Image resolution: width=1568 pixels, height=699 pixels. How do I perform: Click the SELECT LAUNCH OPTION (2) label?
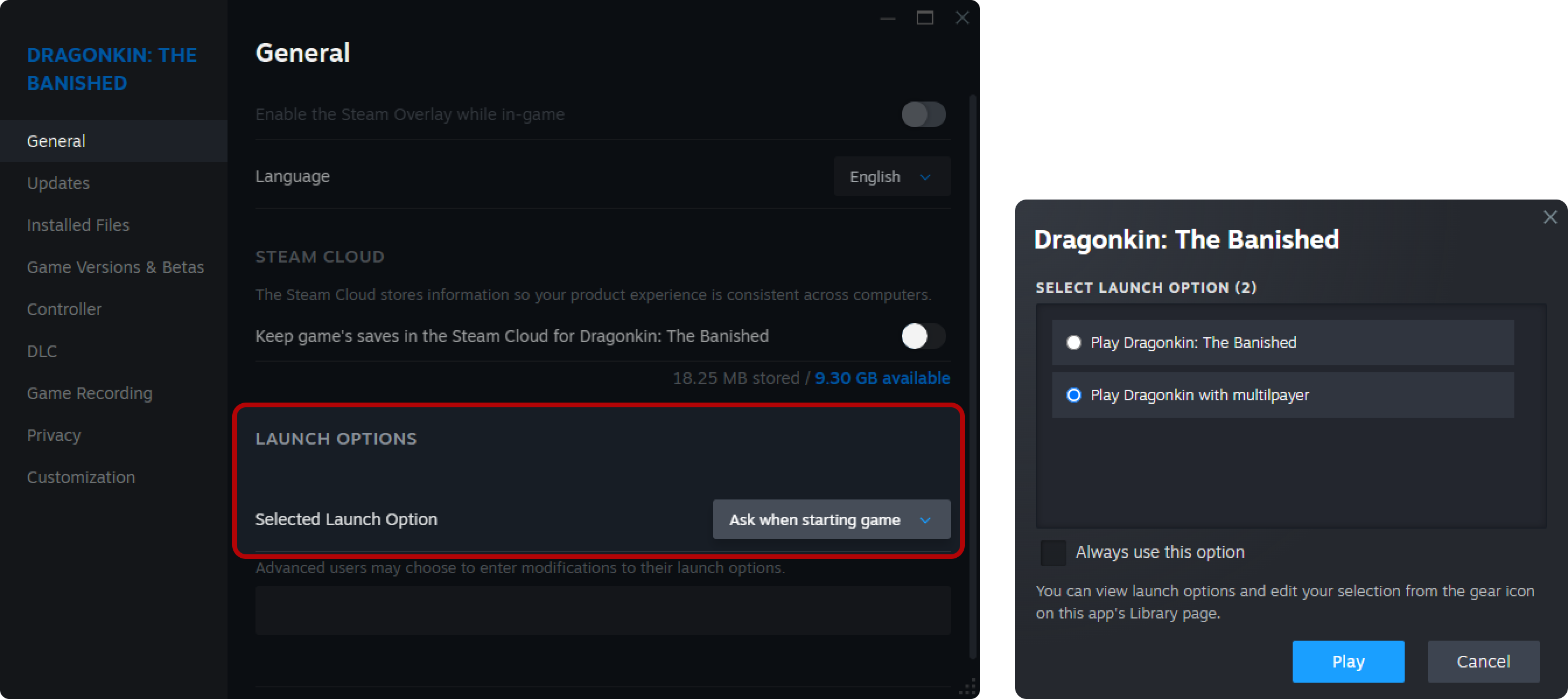tap(1146, 288)
